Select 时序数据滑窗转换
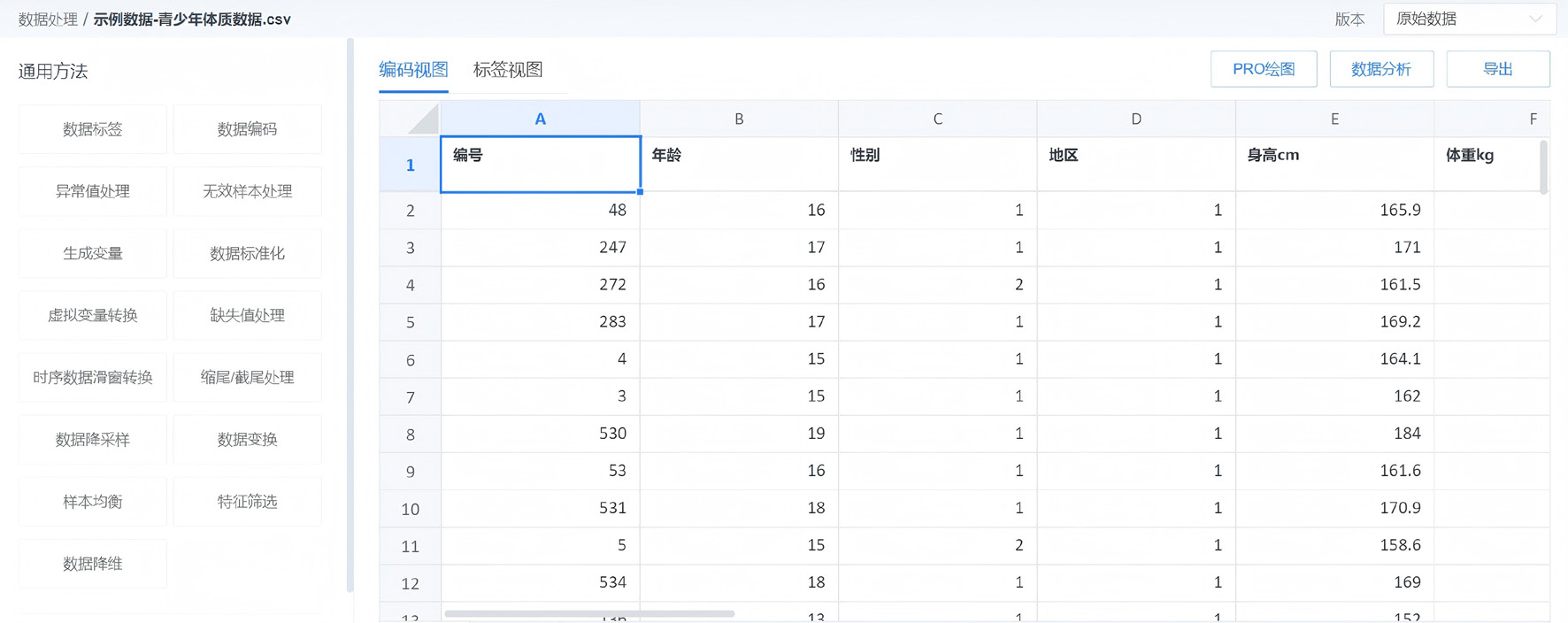Screen dimensions: 1568x623 pos(93,377)
